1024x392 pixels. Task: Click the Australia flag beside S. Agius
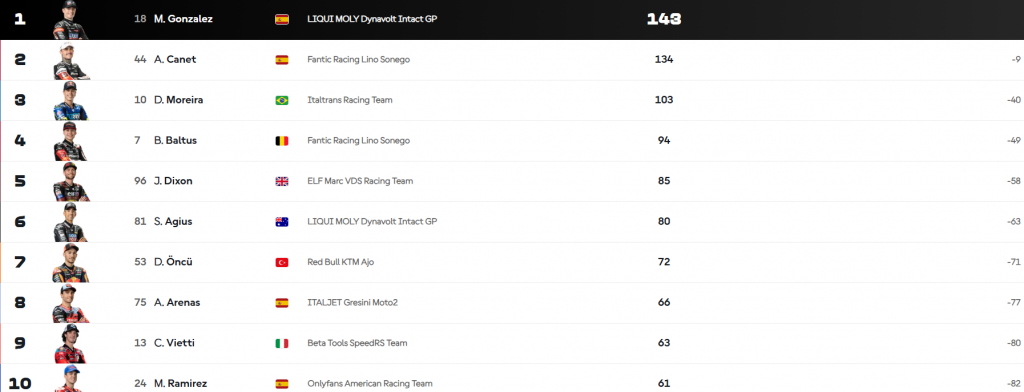point(282,222)
